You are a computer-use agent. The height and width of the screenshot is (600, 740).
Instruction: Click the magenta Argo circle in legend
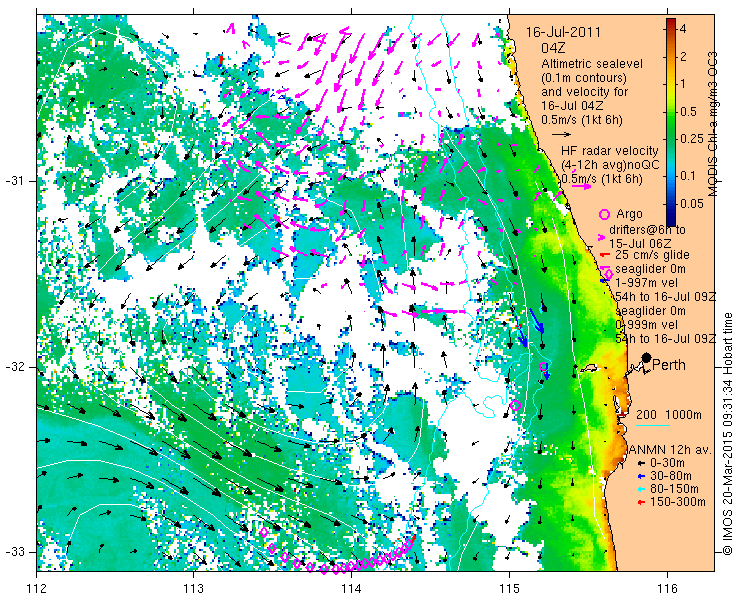click(605, 214)
